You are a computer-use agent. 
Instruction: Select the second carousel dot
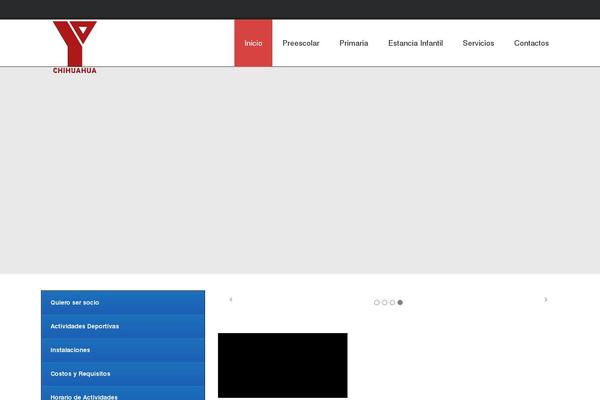click(384, 302)
